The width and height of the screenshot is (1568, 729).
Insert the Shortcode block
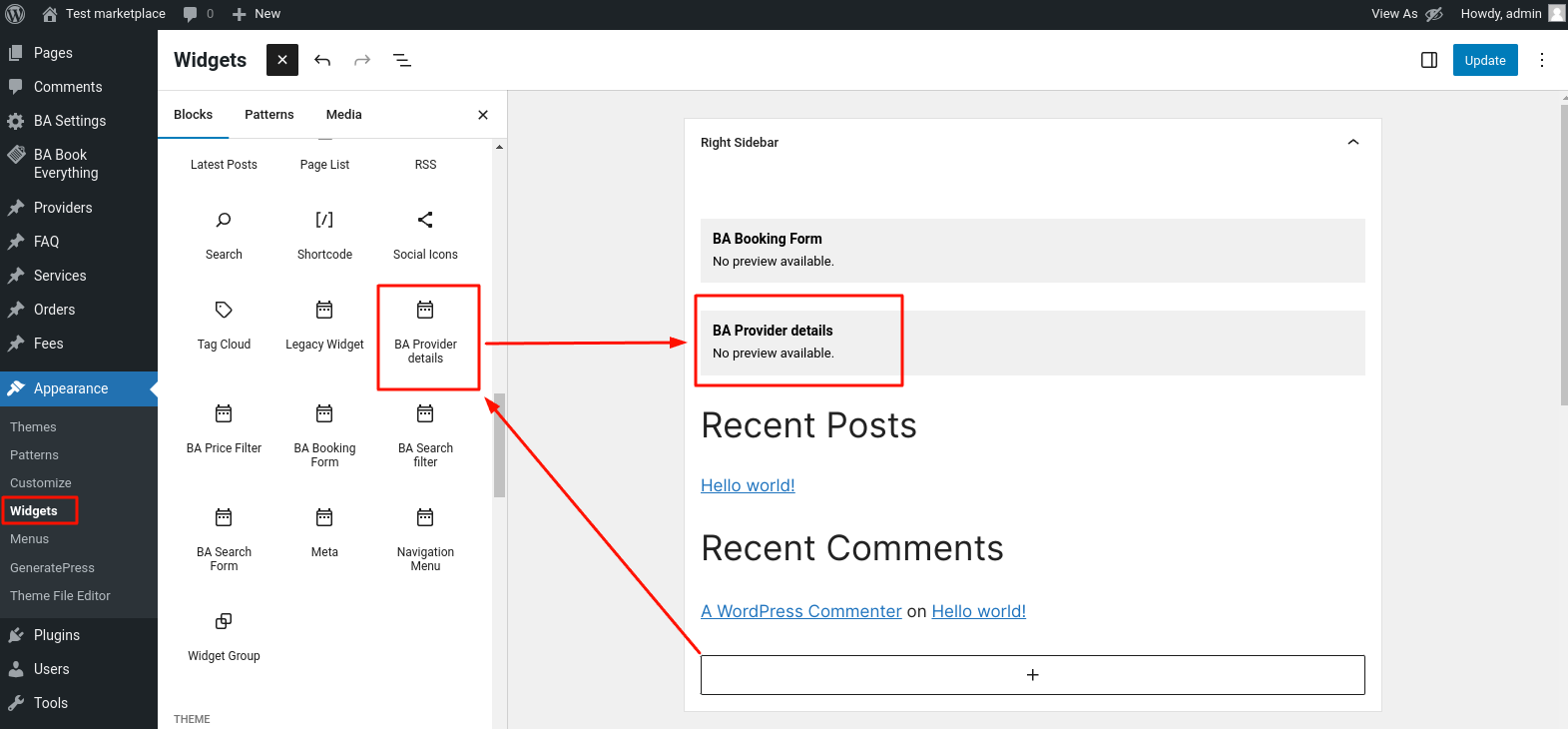tap(324, 236)
